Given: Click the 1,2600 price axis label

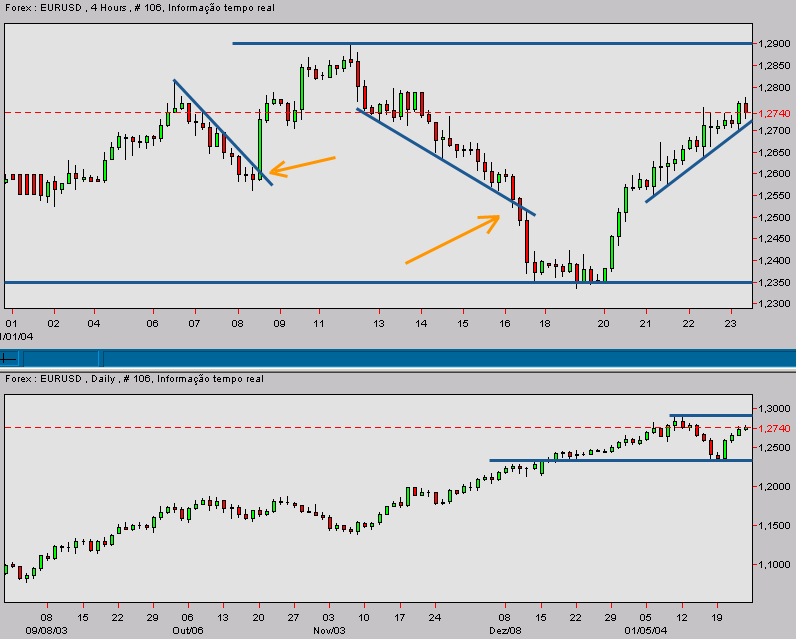Looking at the screenshot, I should (774, 174).
